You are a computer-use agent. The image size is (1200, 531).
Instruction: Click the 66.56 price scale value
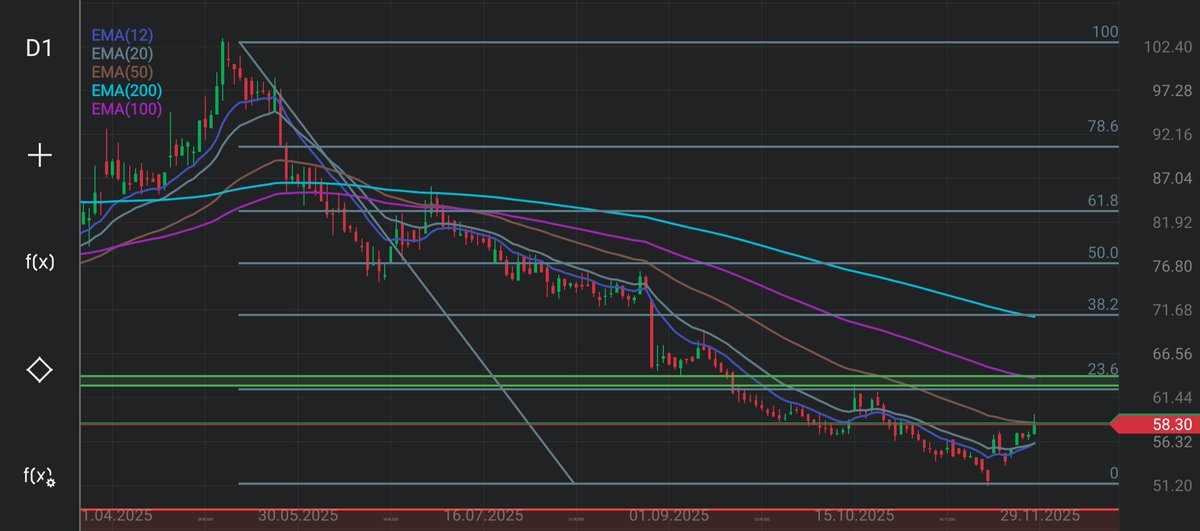point(1170,354)
